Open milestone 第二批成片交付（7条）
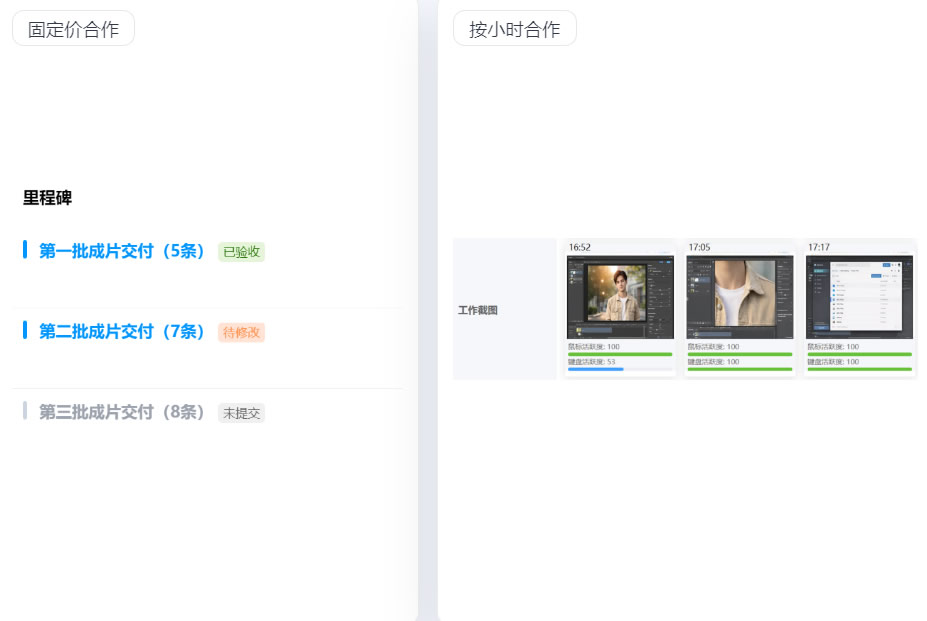The image size is (927, 621). (122, 332)
